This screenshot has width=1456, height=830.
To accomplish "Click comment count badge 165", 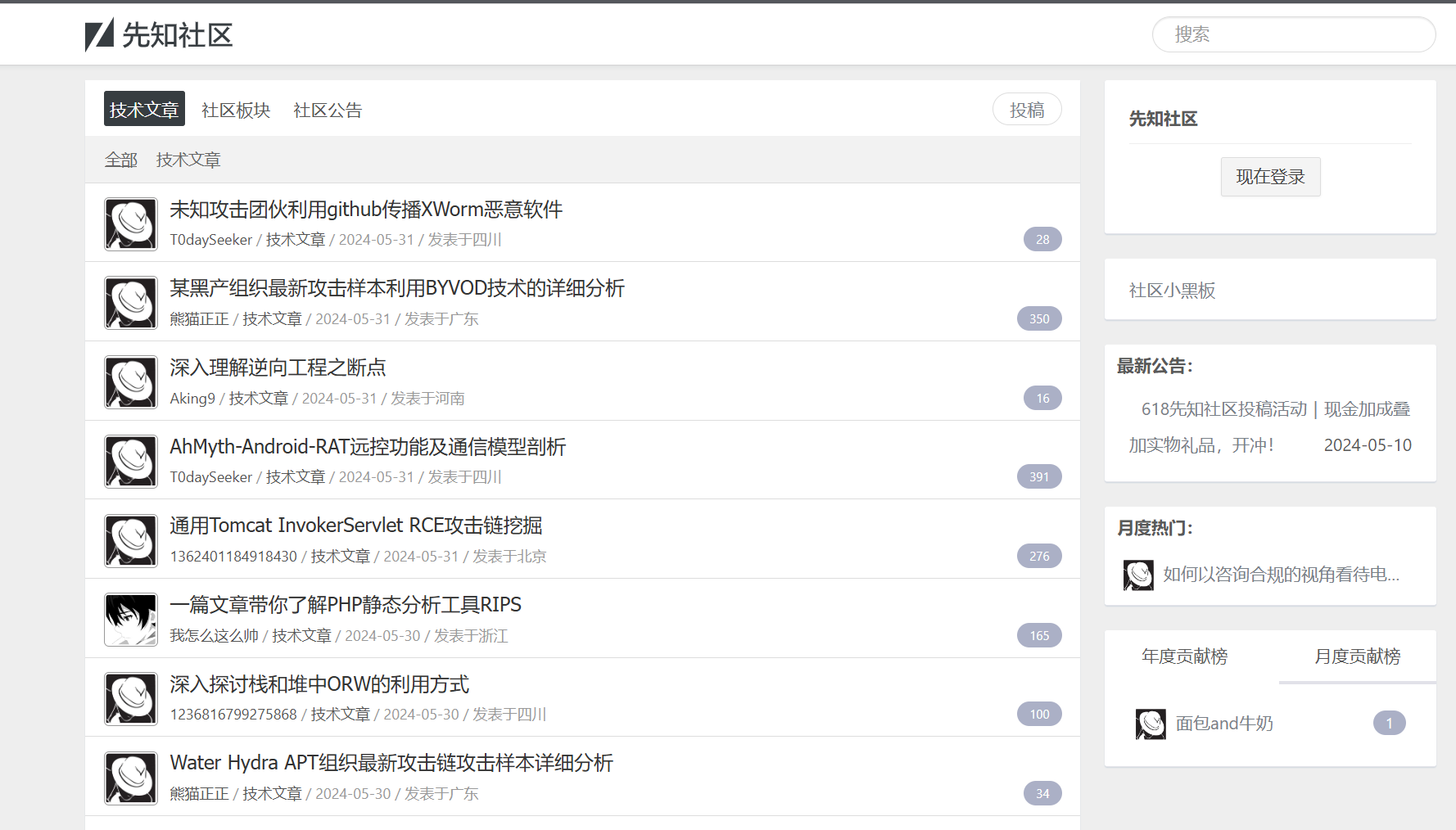I will click(x=1039, y=635).
